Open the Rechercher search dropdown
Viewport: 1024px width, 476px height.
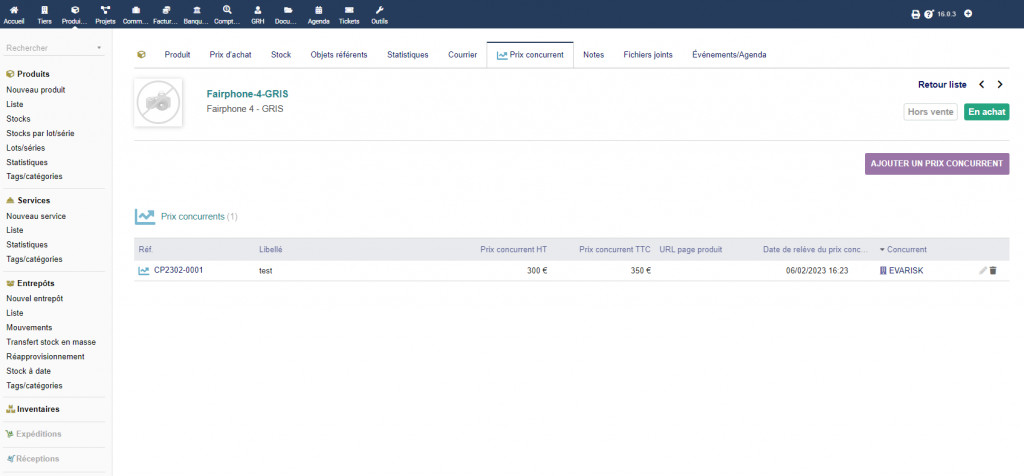54,48
